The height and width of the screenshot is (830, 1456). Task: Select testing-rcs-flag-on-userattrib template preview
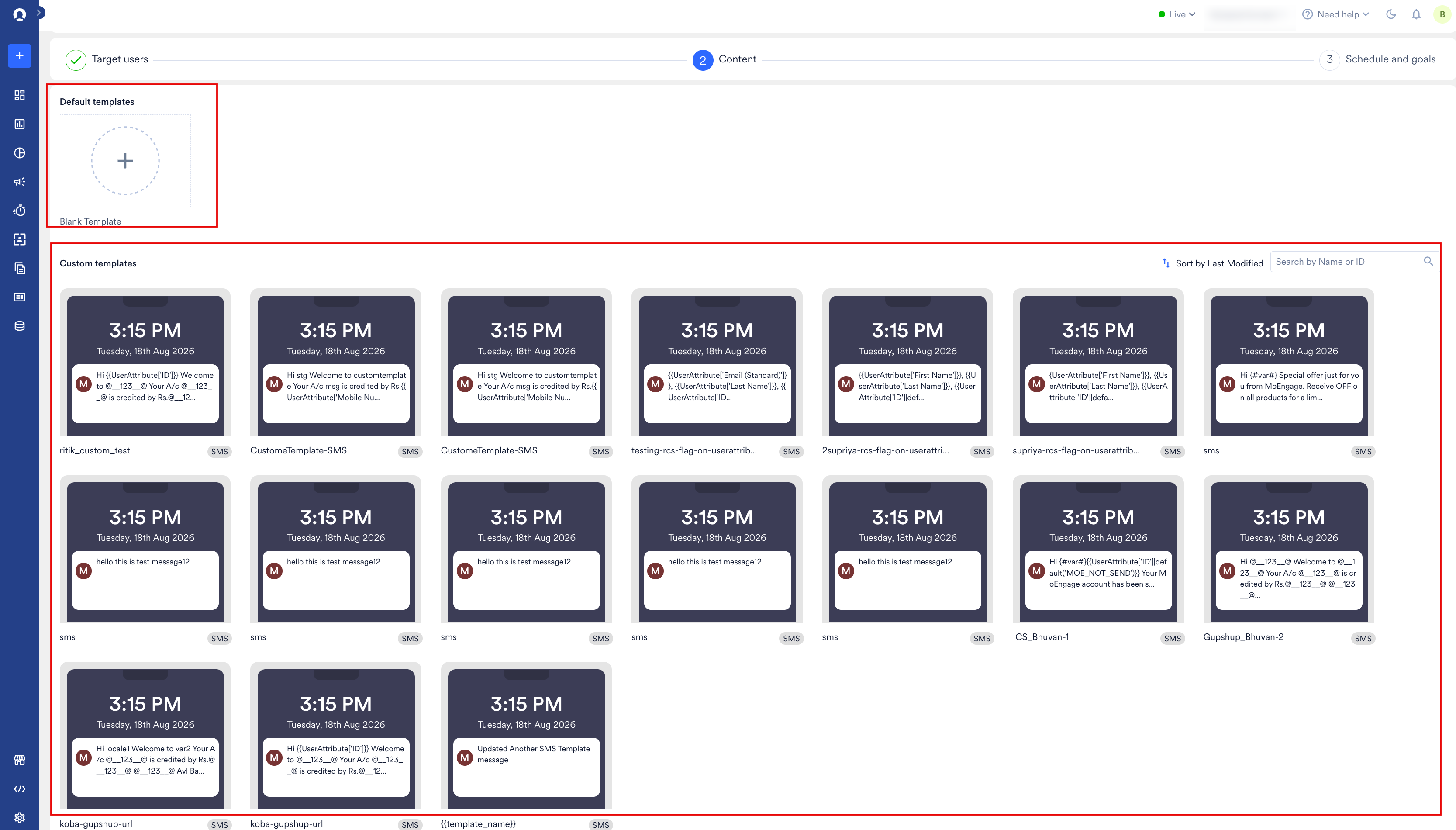717,362
